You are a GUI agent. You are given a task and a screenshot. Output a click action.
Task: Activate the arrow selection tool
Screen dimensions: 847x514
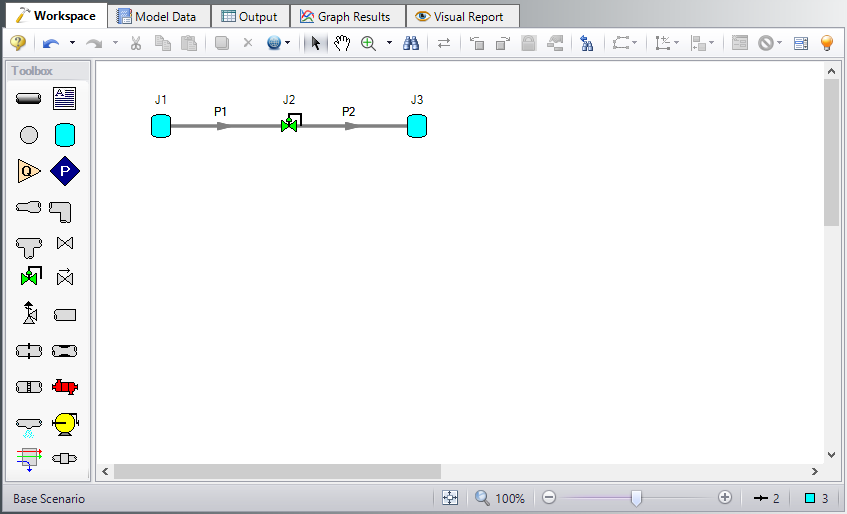coord(316,43)
